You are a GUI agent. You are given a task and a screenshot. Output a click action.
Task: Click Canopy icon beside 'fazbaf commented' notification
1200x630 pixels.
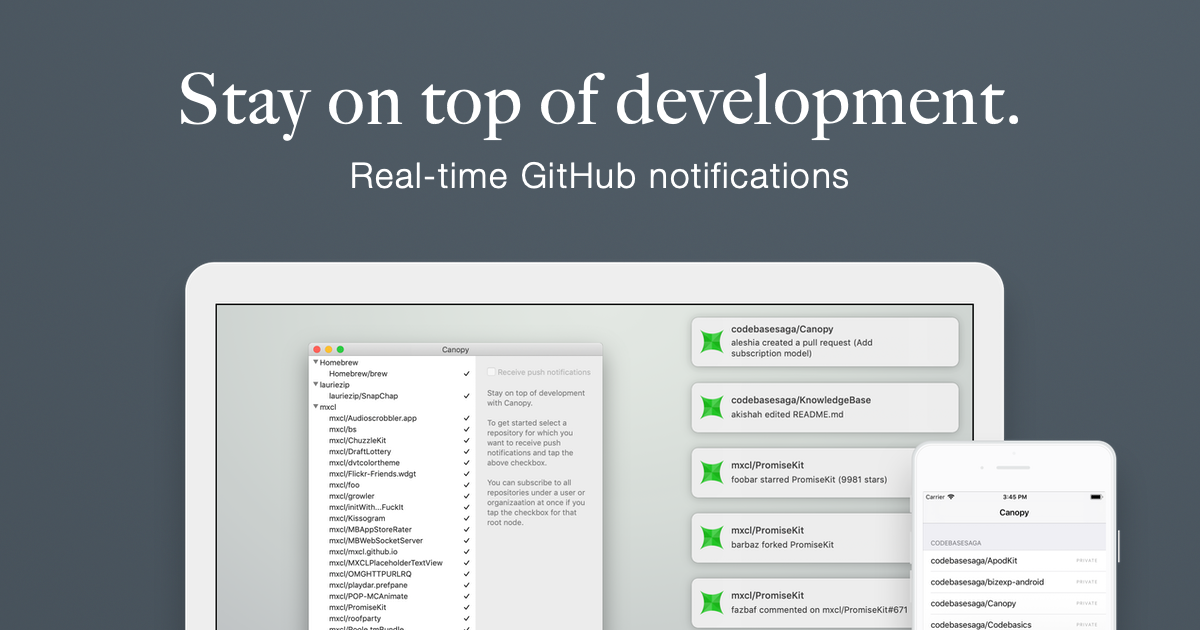(x=711, y=602)
